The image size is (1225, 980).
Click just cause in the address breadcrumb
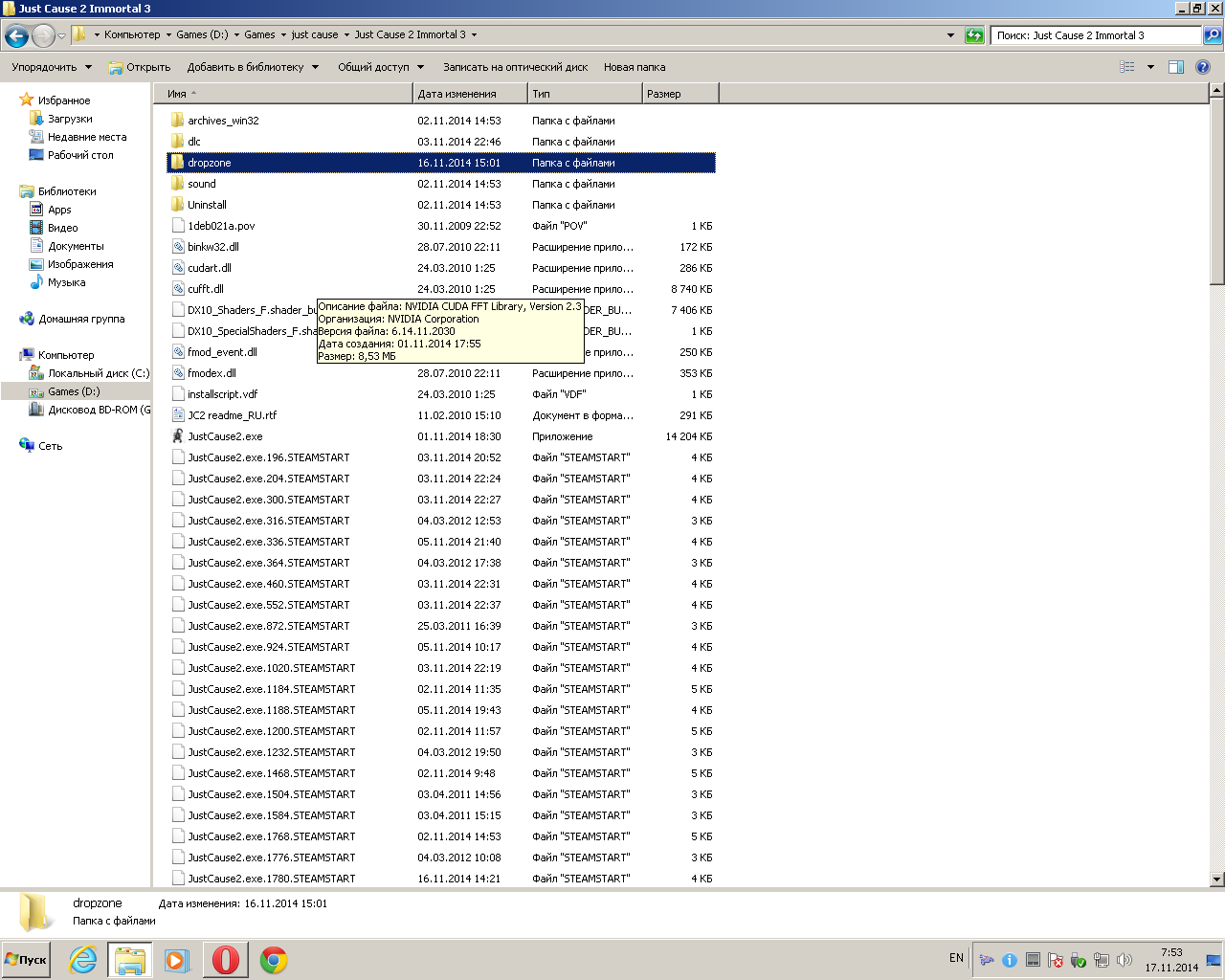(315, 34)
